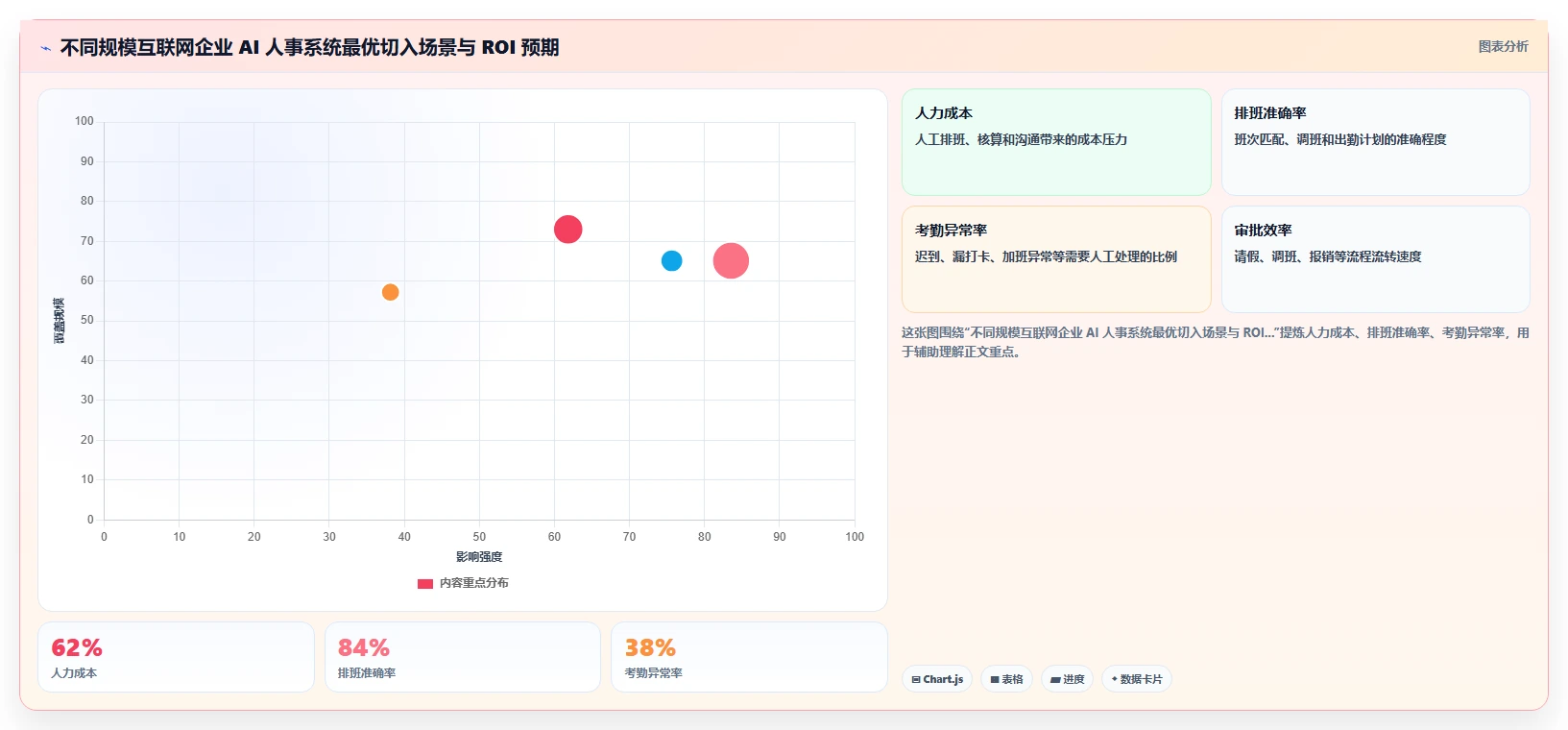Click the 覆盖规模 y-axis label
Viewport: 1568px width, 730px height.
tap(60, 321)
